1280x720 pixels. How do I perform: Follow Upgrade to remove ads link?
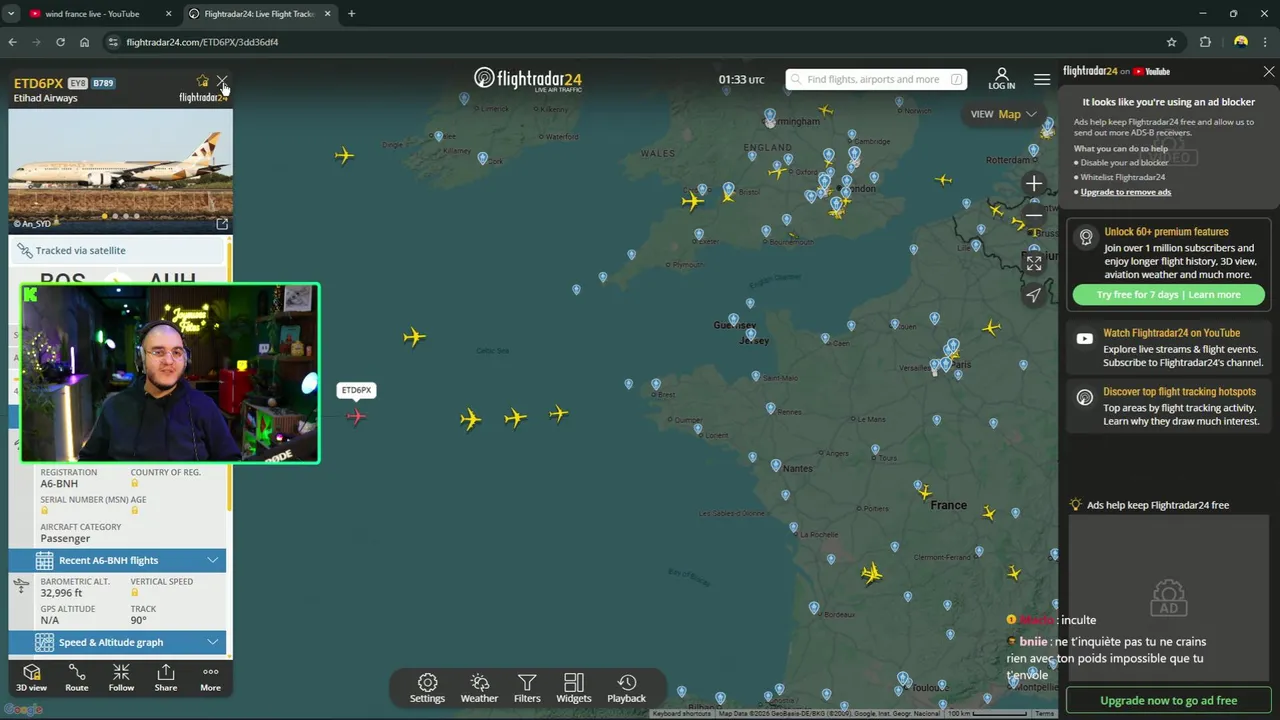click(x=1125, y=192)
